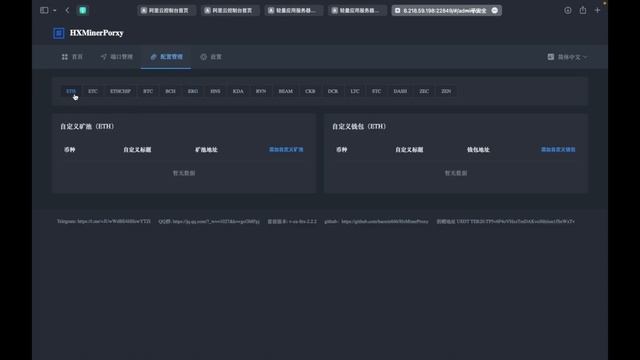Select the ZEC coin tab

pos(424,91)
